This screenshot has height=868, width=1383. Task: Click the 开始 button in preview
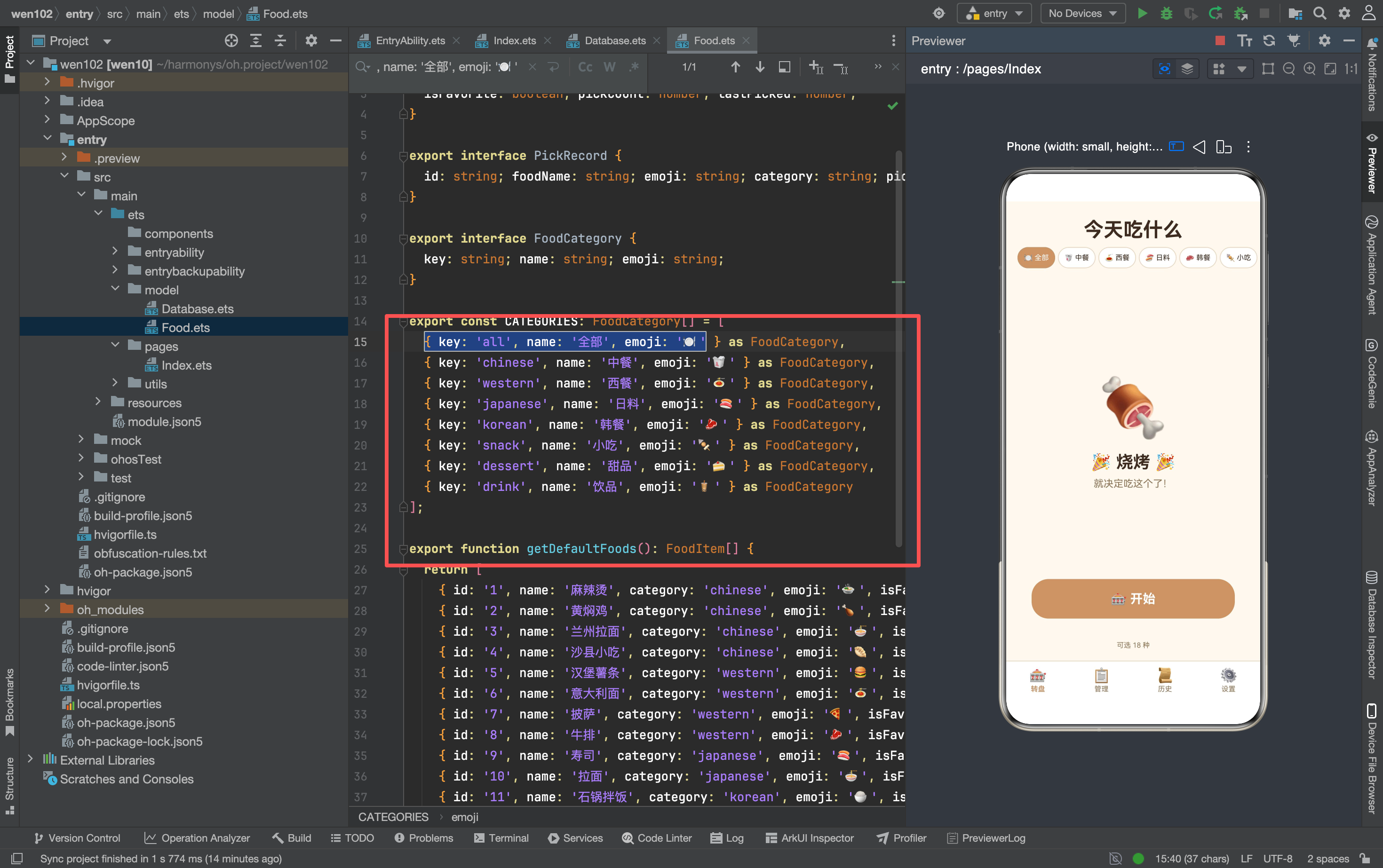tap(1132, 598)
